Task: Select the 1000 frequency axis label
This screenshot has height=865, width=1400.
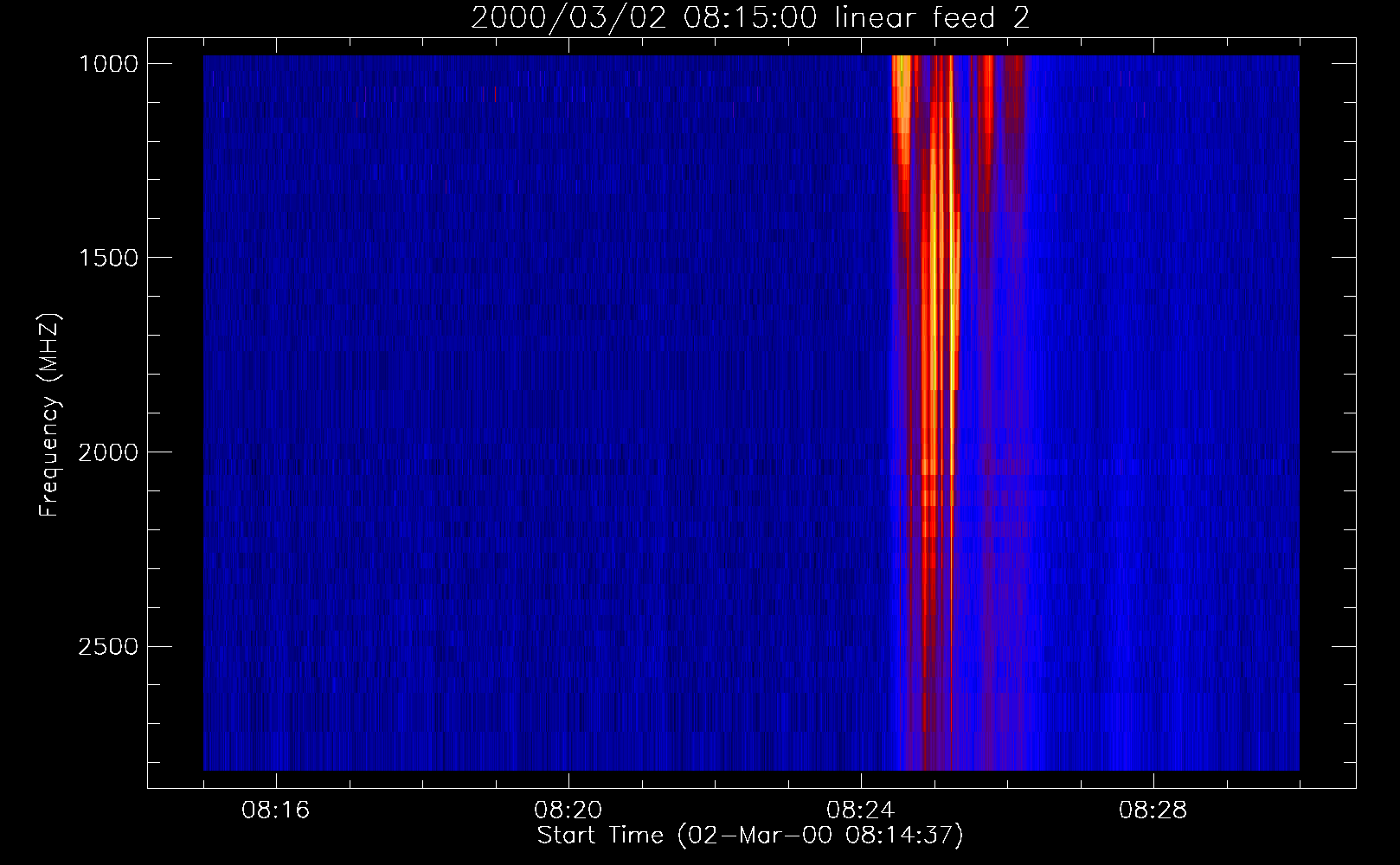Action: [108, 64]
